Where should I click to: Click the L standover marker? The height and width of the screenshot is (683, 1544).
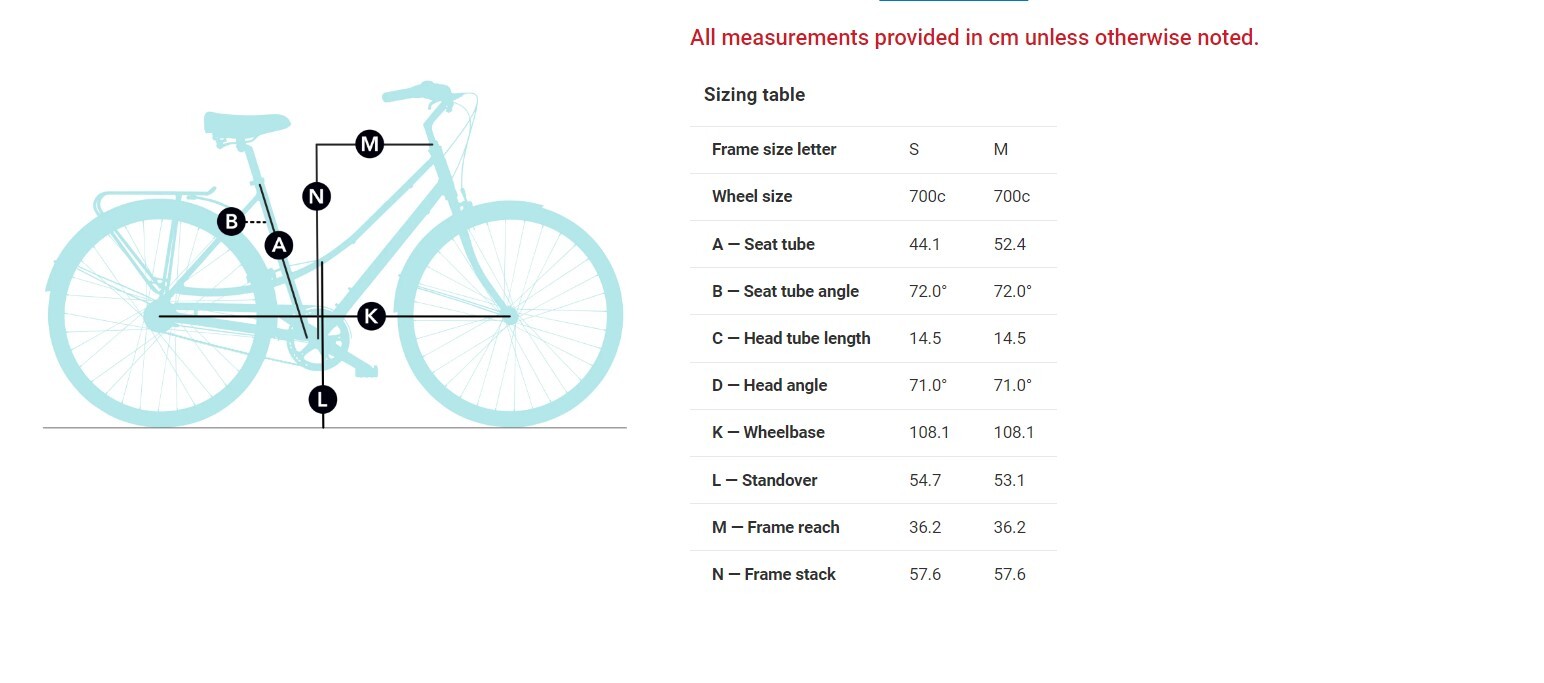point(322,400)
